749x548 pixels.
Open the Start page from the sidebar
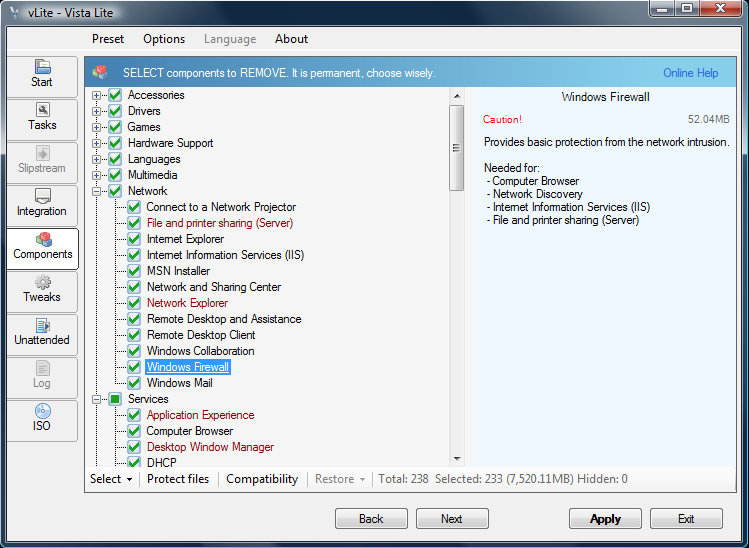point(42,76)
